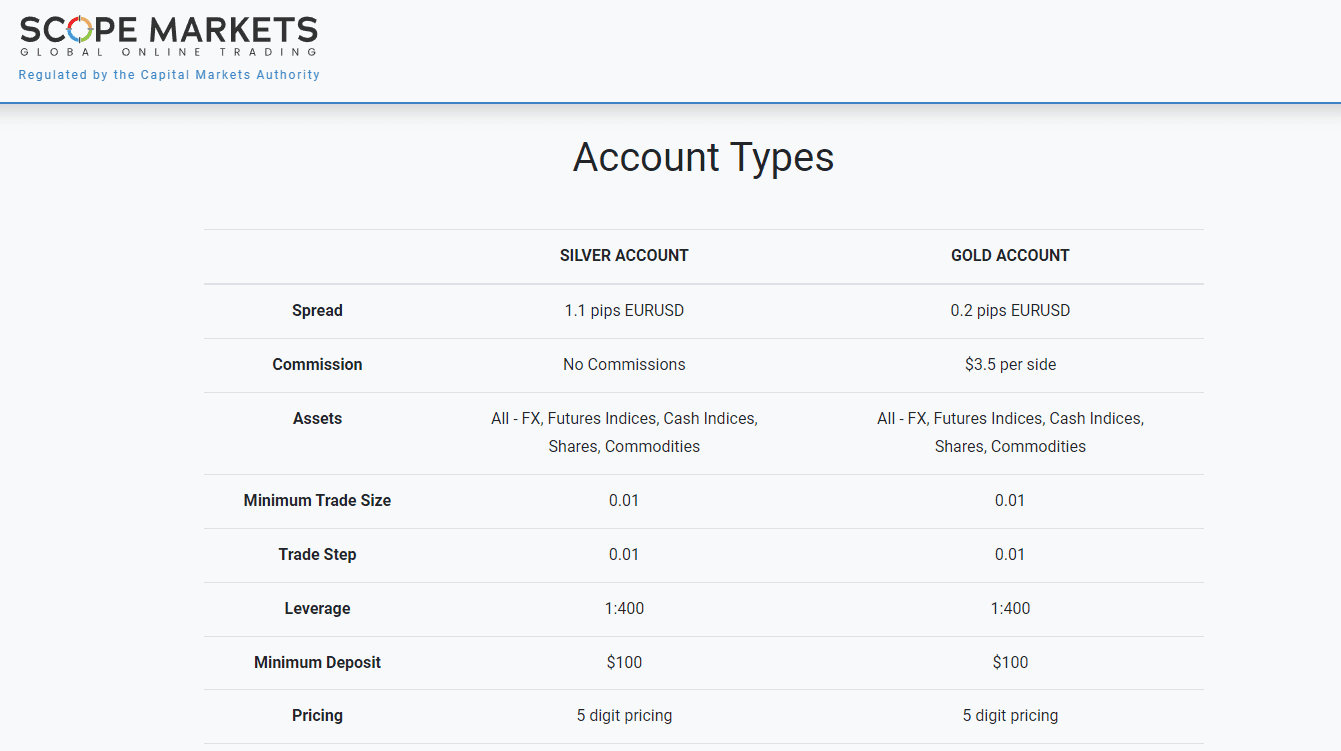
Task: Click the Leverage row label
Action: [317, 608]
